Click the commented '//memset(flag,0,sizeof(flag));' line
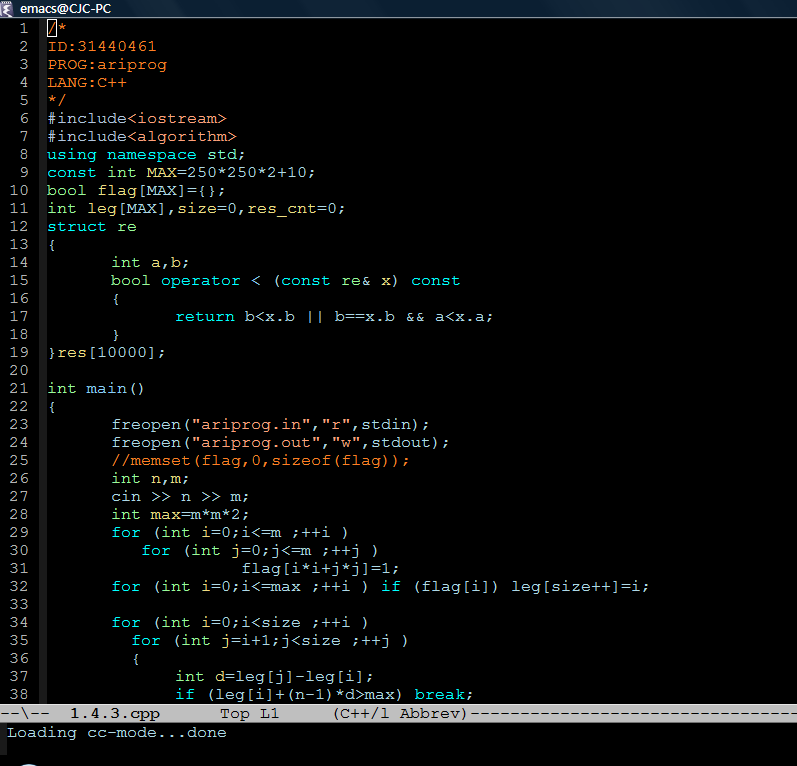 click(x=260, y=461)
